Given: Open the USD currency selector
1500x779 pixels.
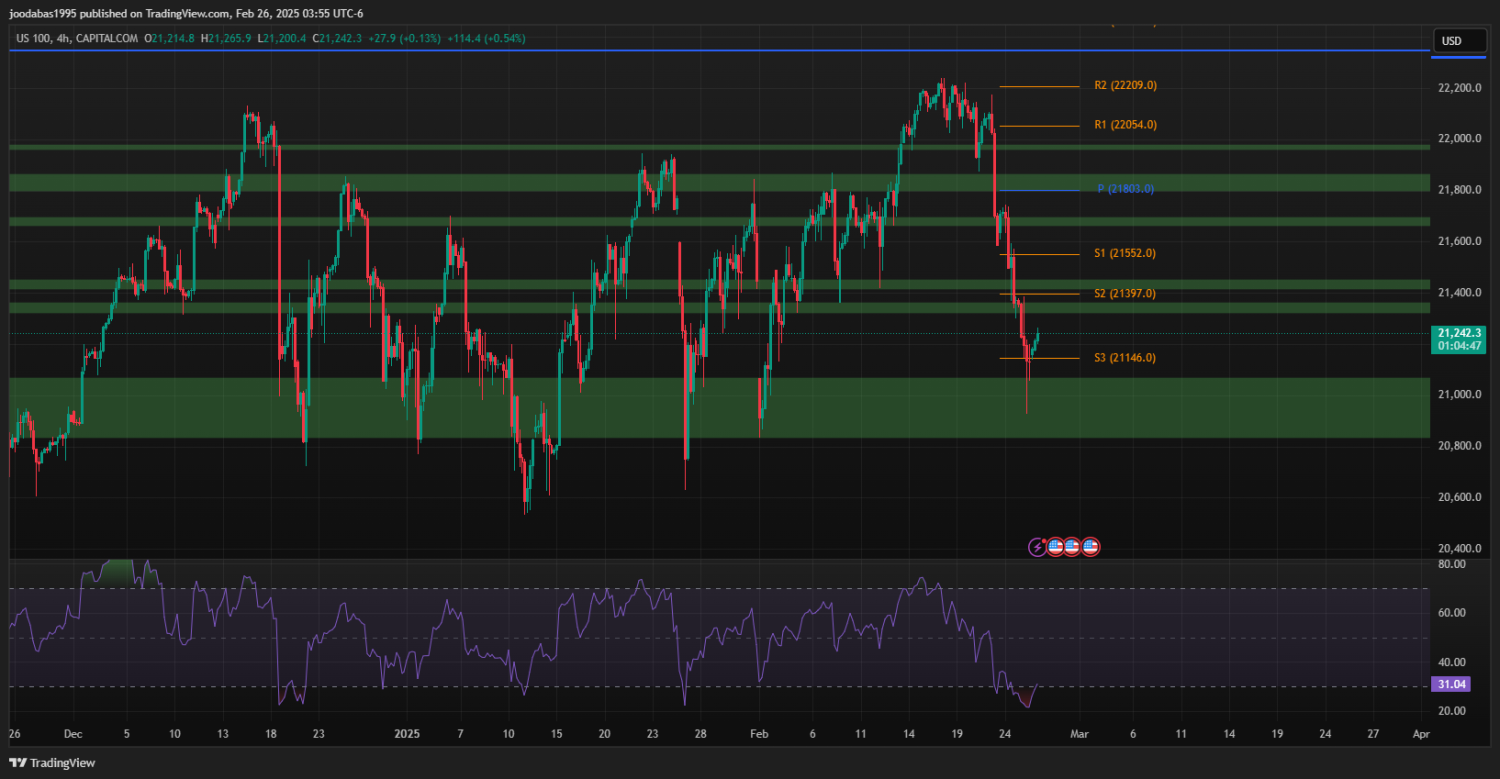Looking at the screenshot, I should tap(1450, 41).
